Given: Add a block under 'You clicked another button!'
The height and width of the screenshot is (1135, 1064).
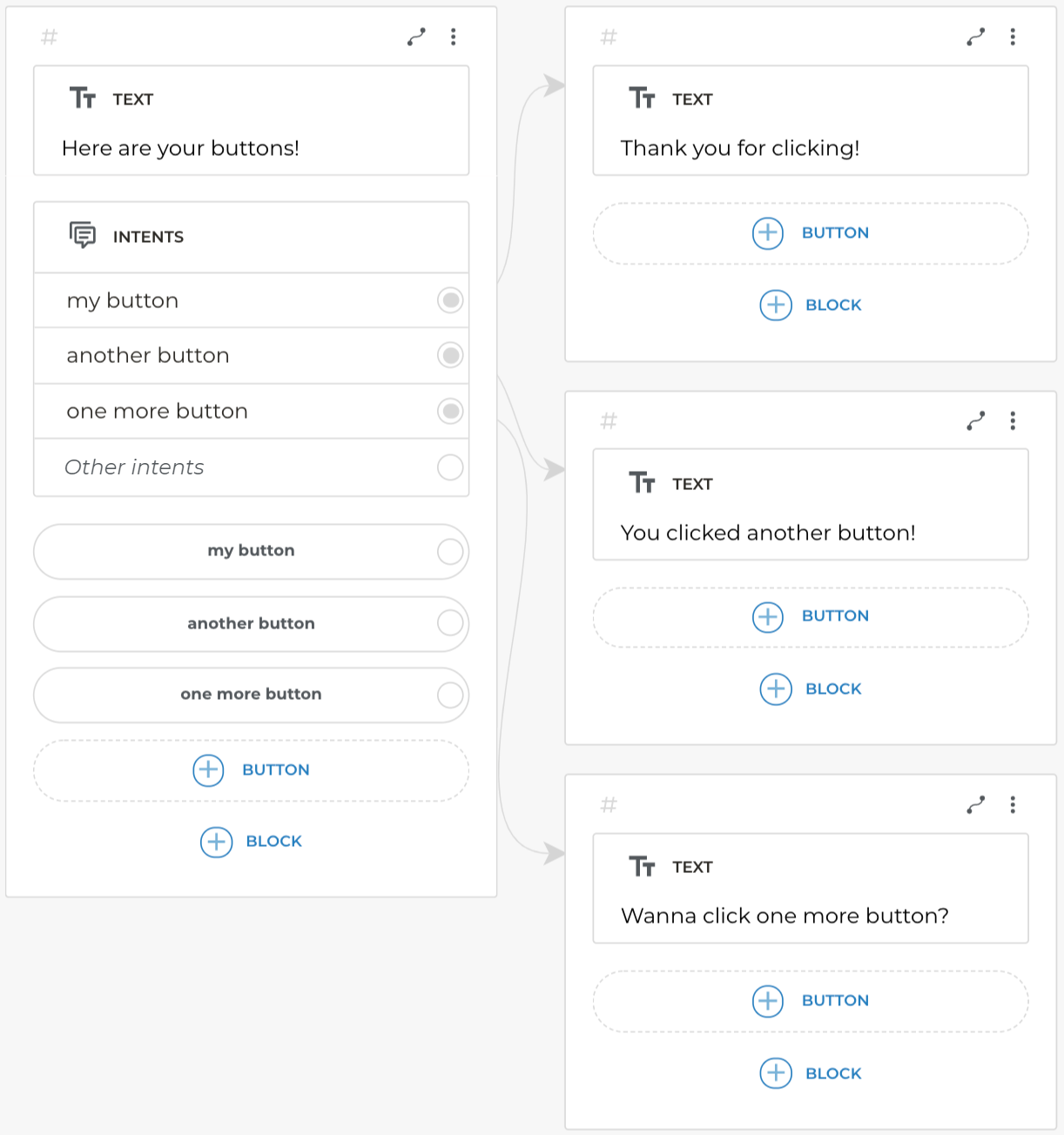Looking at the screenshot, I should coord(811,689).
